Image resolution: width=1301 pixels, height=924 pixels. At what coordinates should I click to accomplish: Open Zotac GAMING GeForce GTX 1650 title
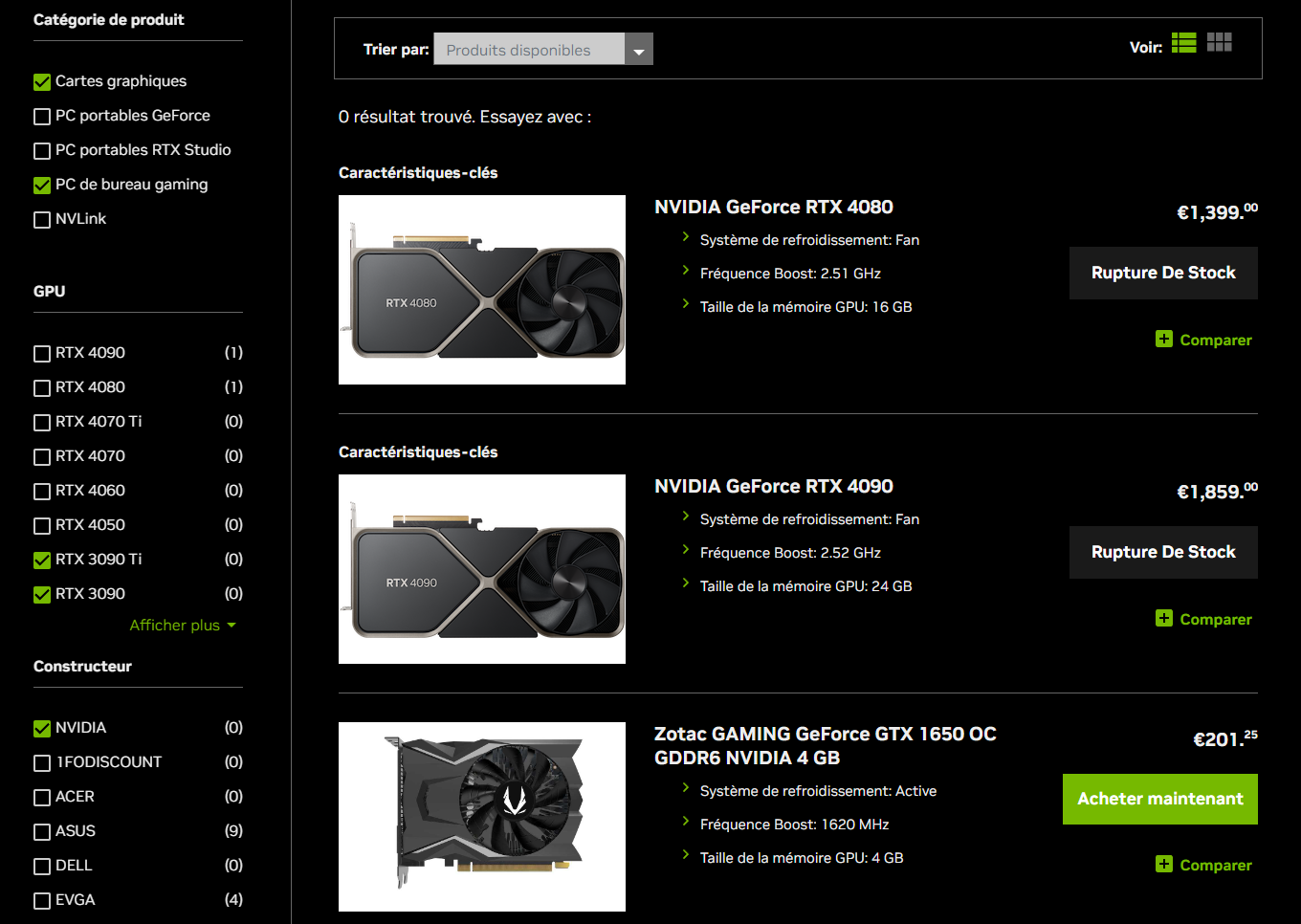(826, 746)
